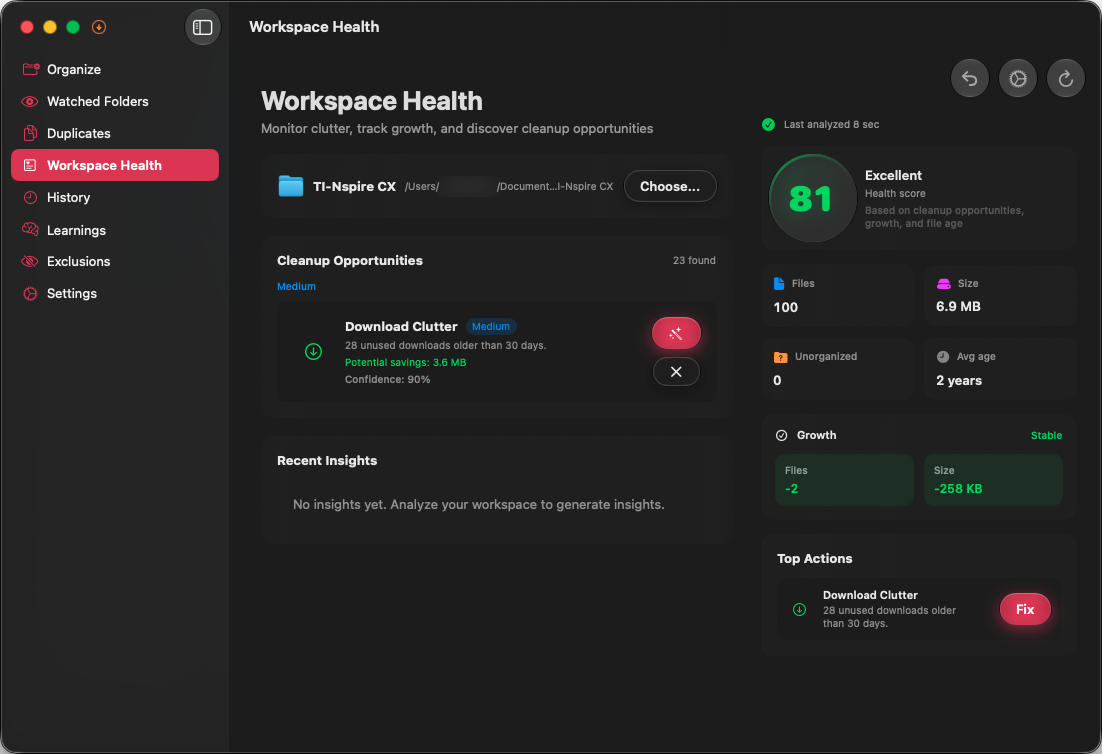Click the Settings gear icon in sidebar
This screenshot has width=1102, height=754.
(x=30, y=294)
